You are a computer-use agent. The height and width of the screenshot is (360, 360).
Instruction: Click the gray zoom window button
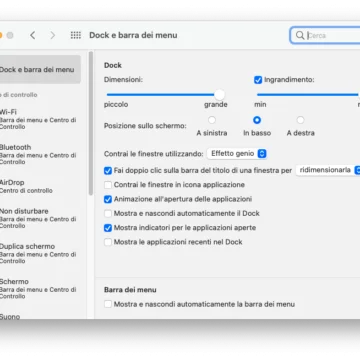[x=10, y=35]
